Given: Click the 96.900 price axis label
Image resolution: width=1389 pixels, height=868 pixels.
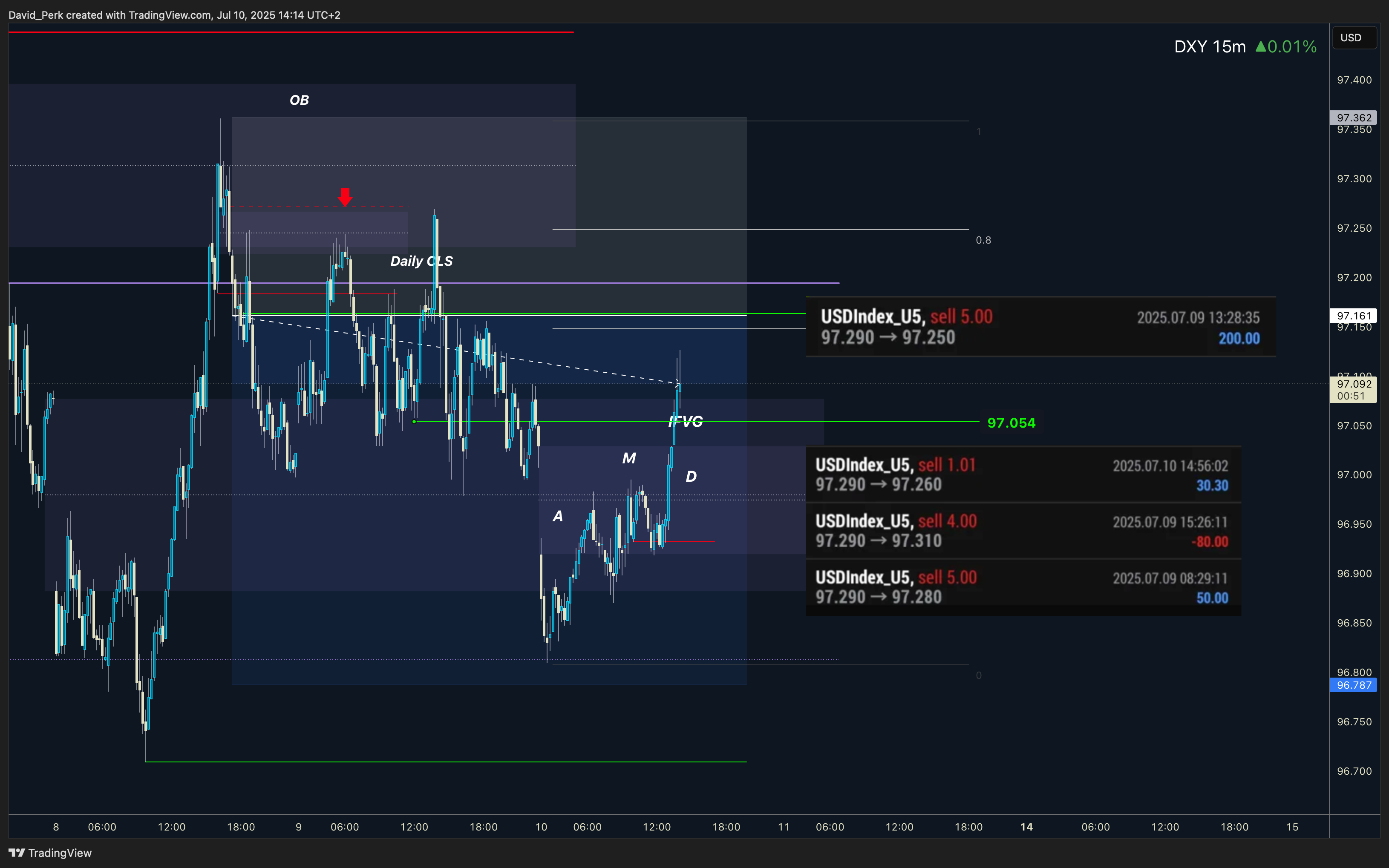Looking at the screenshot, I should [1354, 574].
